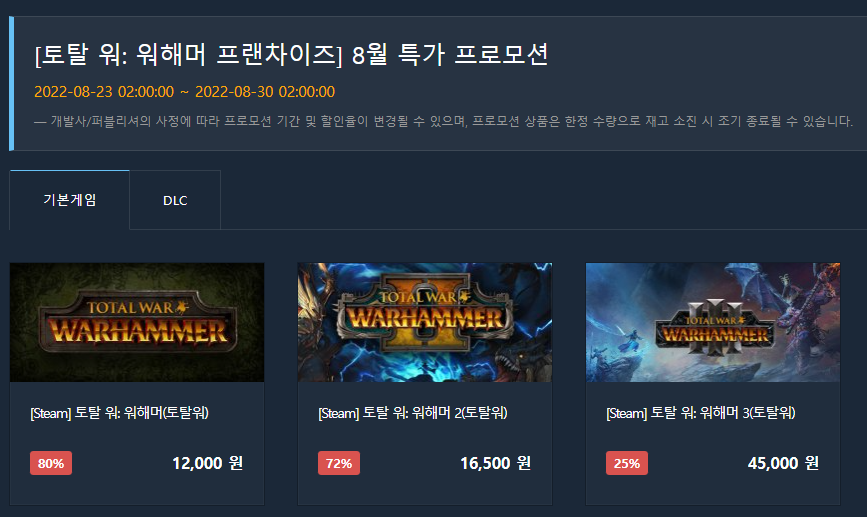Open Total War: Warhammer 2 banner image
The width and height of the screenshot is (867, 517).
425,322
